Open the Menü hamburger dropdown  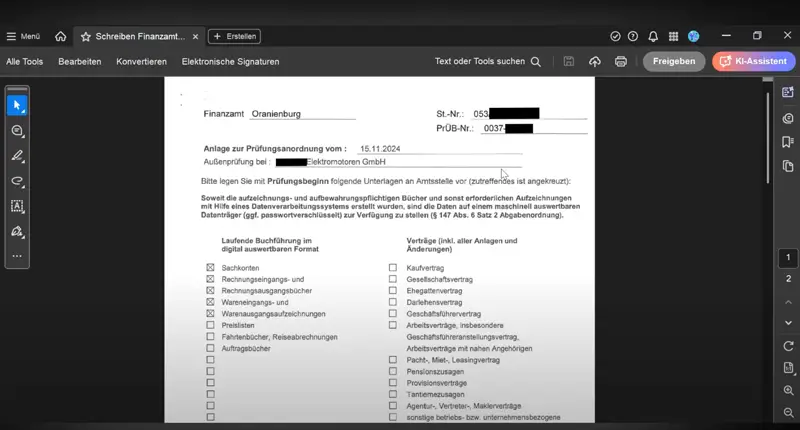pyautogui.click(x=23, y=36)
